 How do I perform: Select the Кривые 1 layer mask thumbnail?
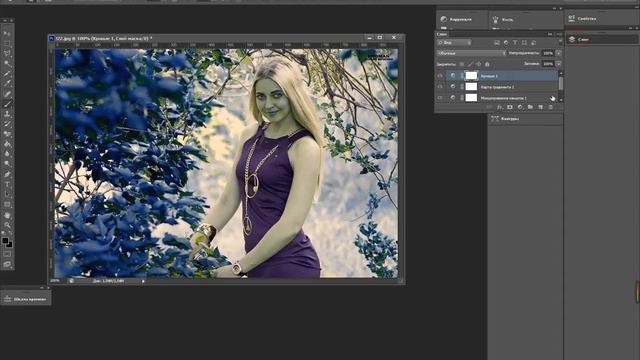point(471,76)
